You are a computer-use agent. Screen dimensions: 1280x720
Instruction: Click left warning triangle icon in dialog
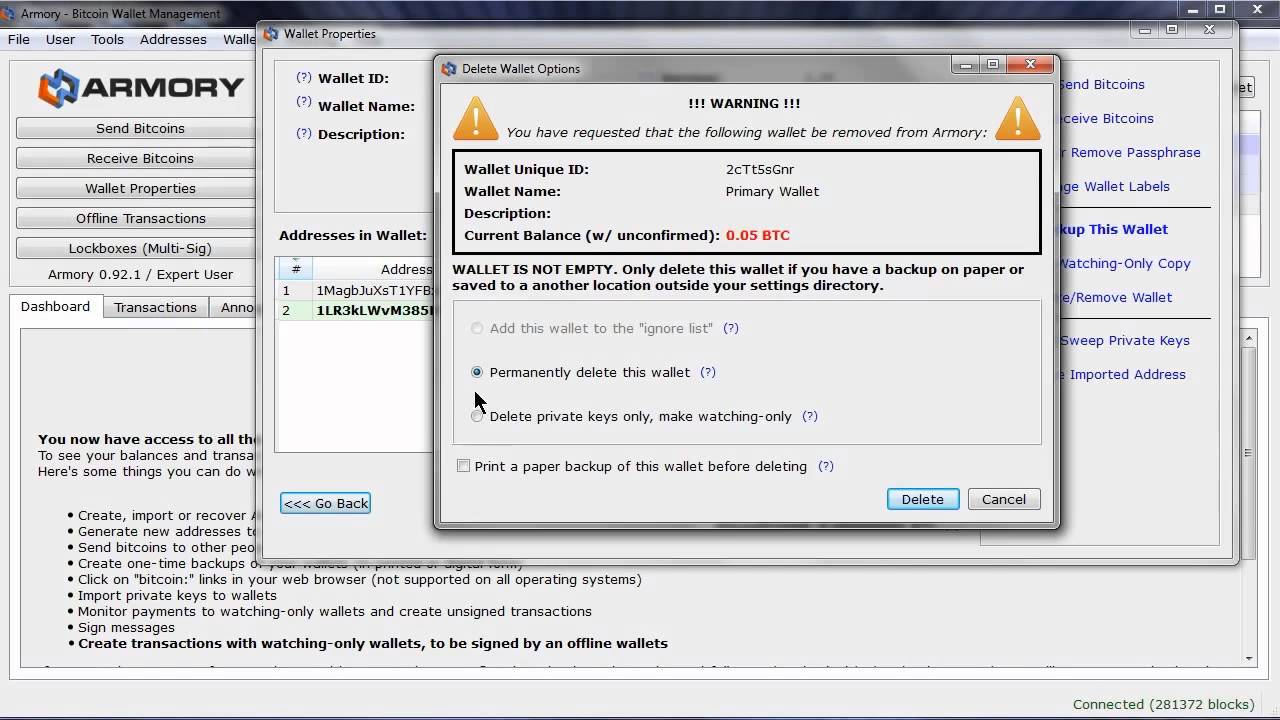pyautogui.click(x=475, y=118)
